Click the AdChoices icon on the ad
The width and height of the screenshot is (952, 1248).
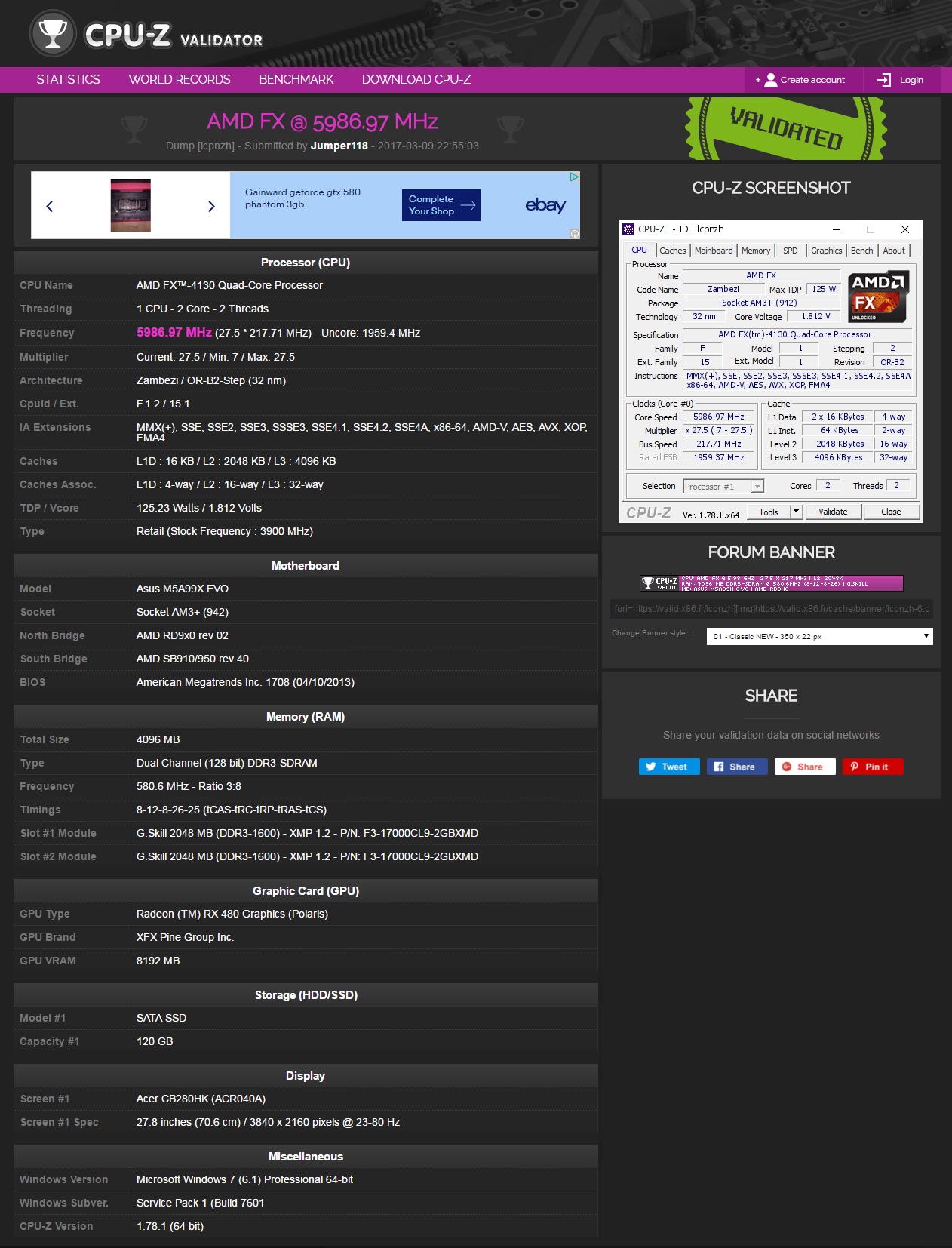pyautogui.click(x=574, y=177)
